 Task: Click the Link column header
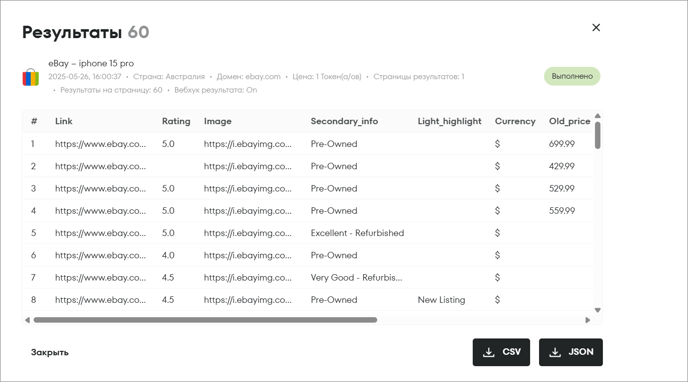64,121
